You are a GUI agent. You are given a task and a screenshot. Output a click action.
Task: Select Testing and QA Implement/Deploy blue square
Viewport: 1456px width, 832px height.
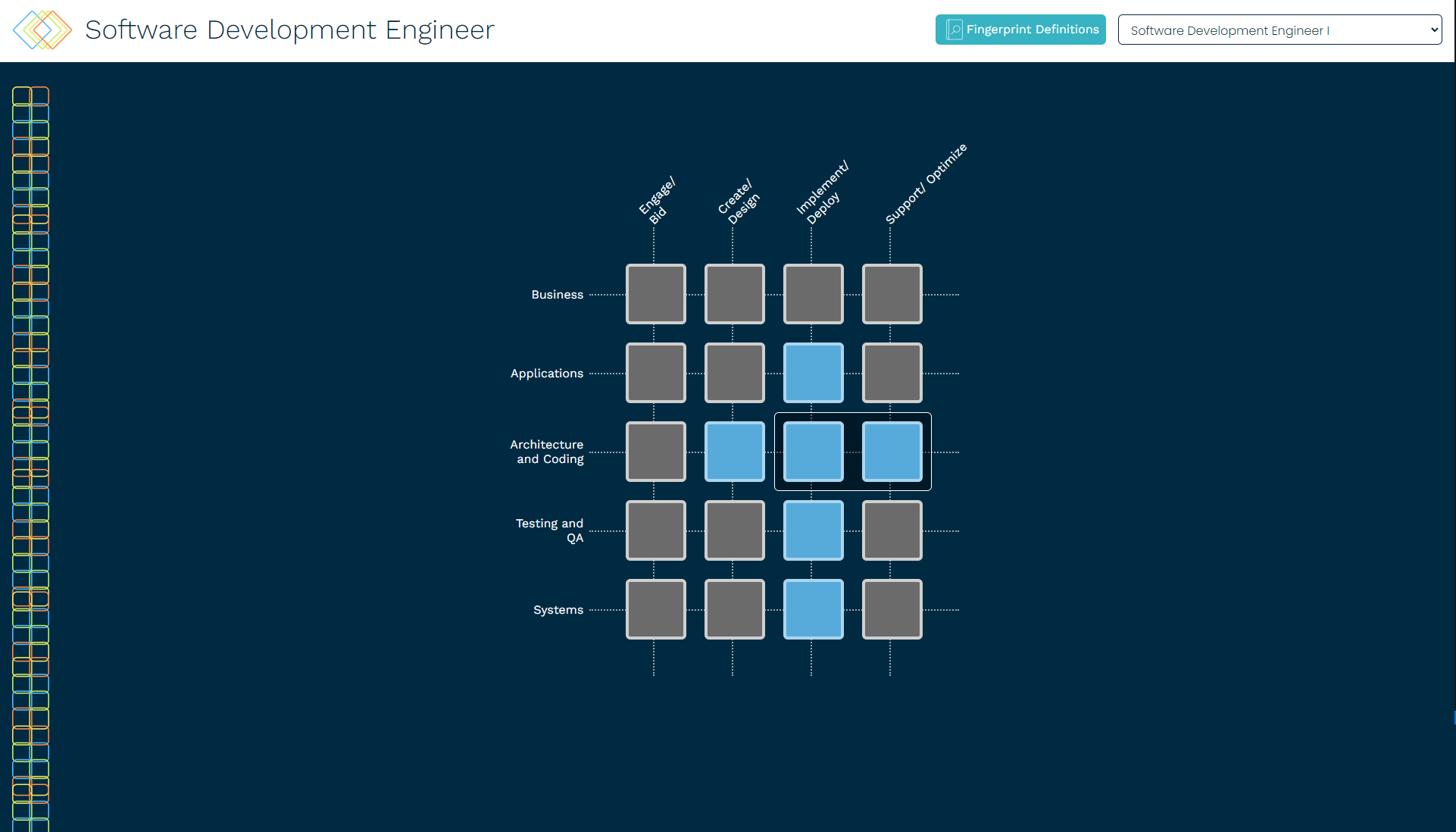(x=813, y=530)
